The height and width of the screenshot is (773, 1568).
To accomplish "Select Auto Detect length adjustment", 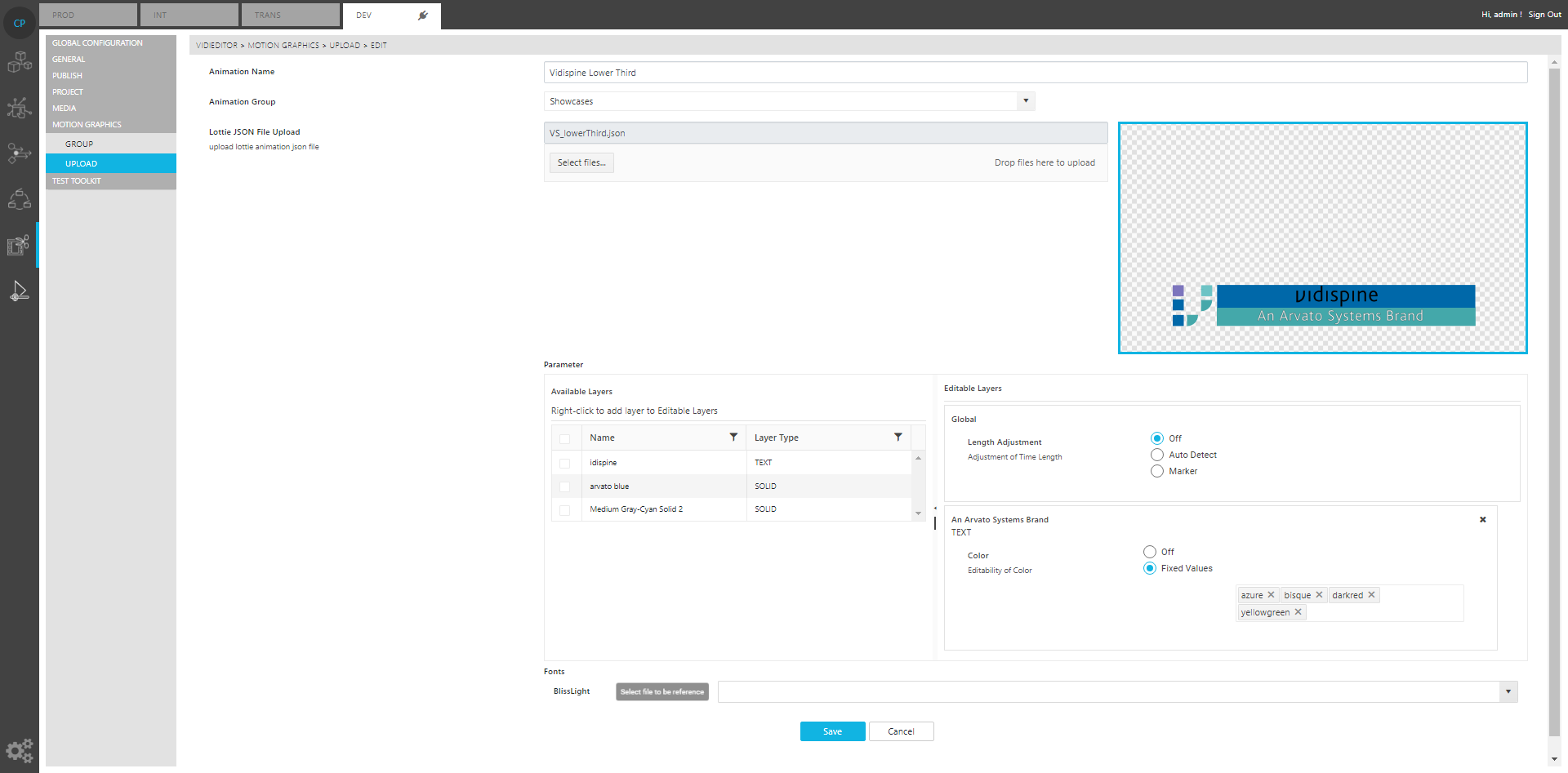I will pyautogui.click(x=1157, y=455).
